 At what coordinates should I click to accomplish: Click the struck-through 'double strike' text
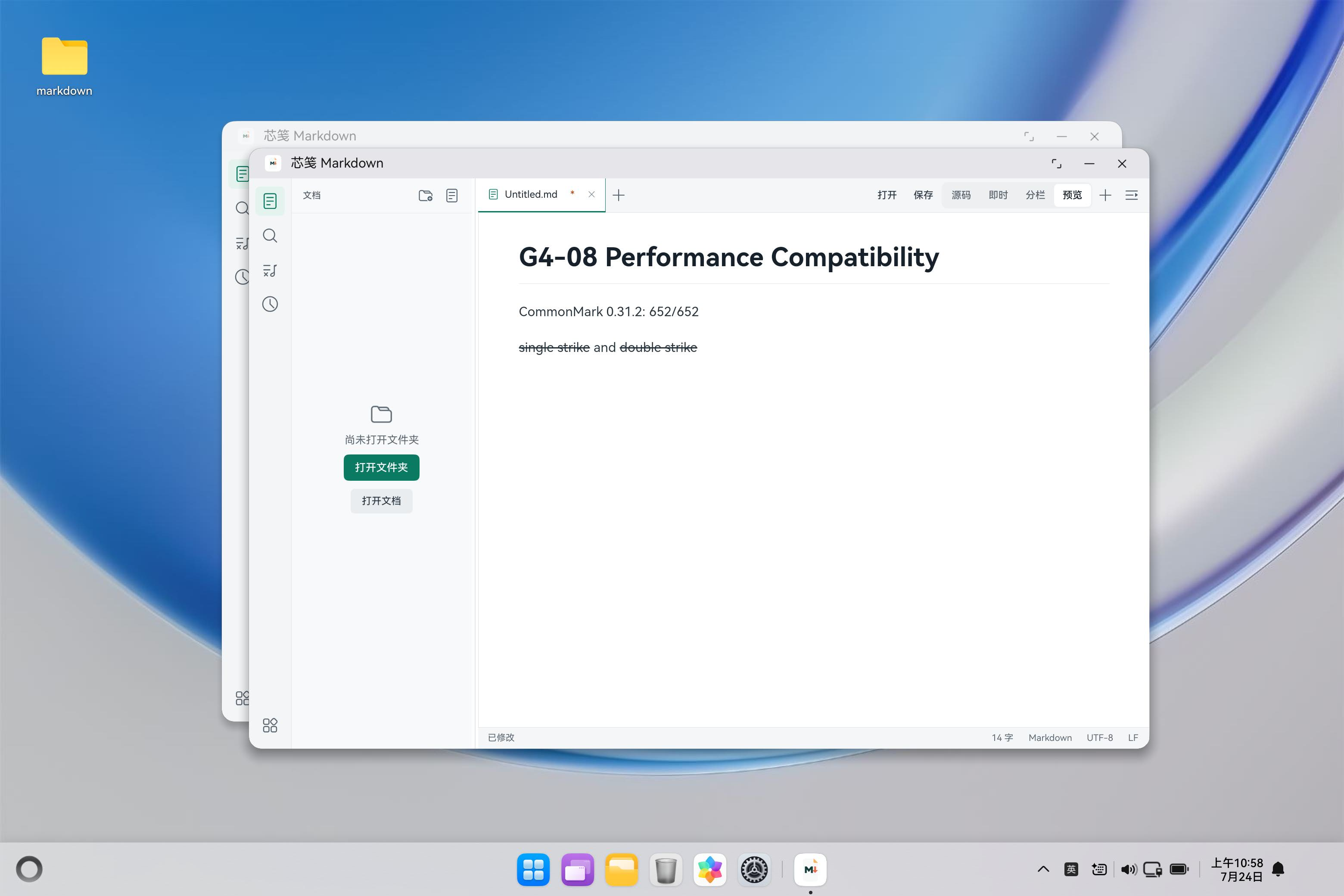coord(658,348)
